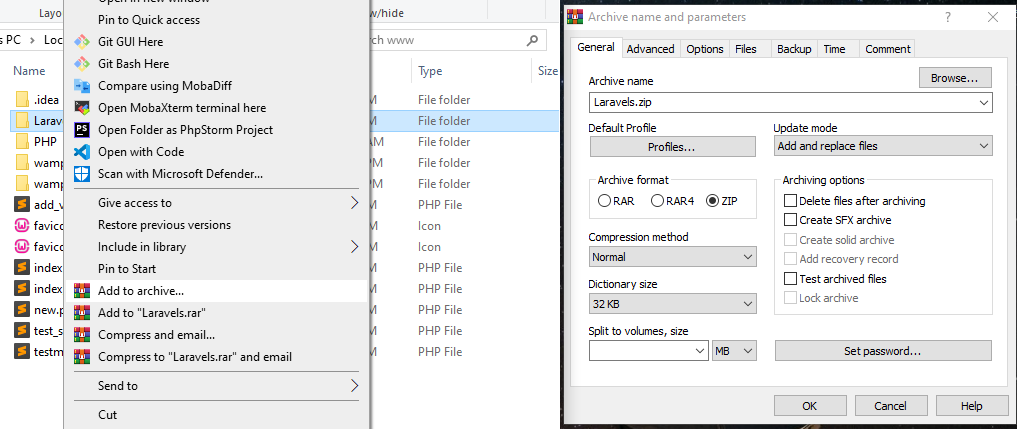Image resolution: width=1017 pixels, height=429 pixels.
Task: Click the MobaXterm terminal icon
Action: (x=82, y=108)
